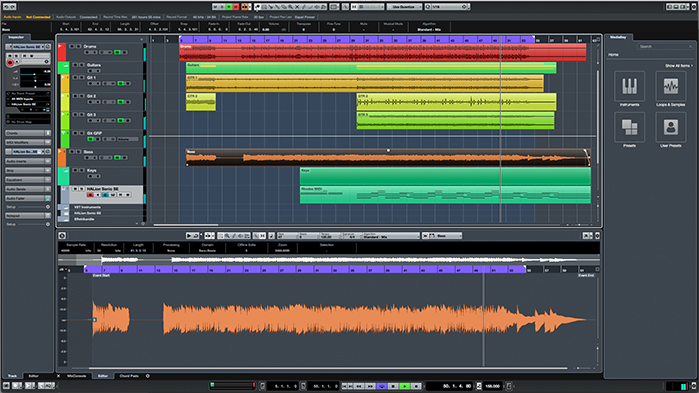Solo the Keys folder track
Viewport: 699px width, 393px height.
coord(82,170)
